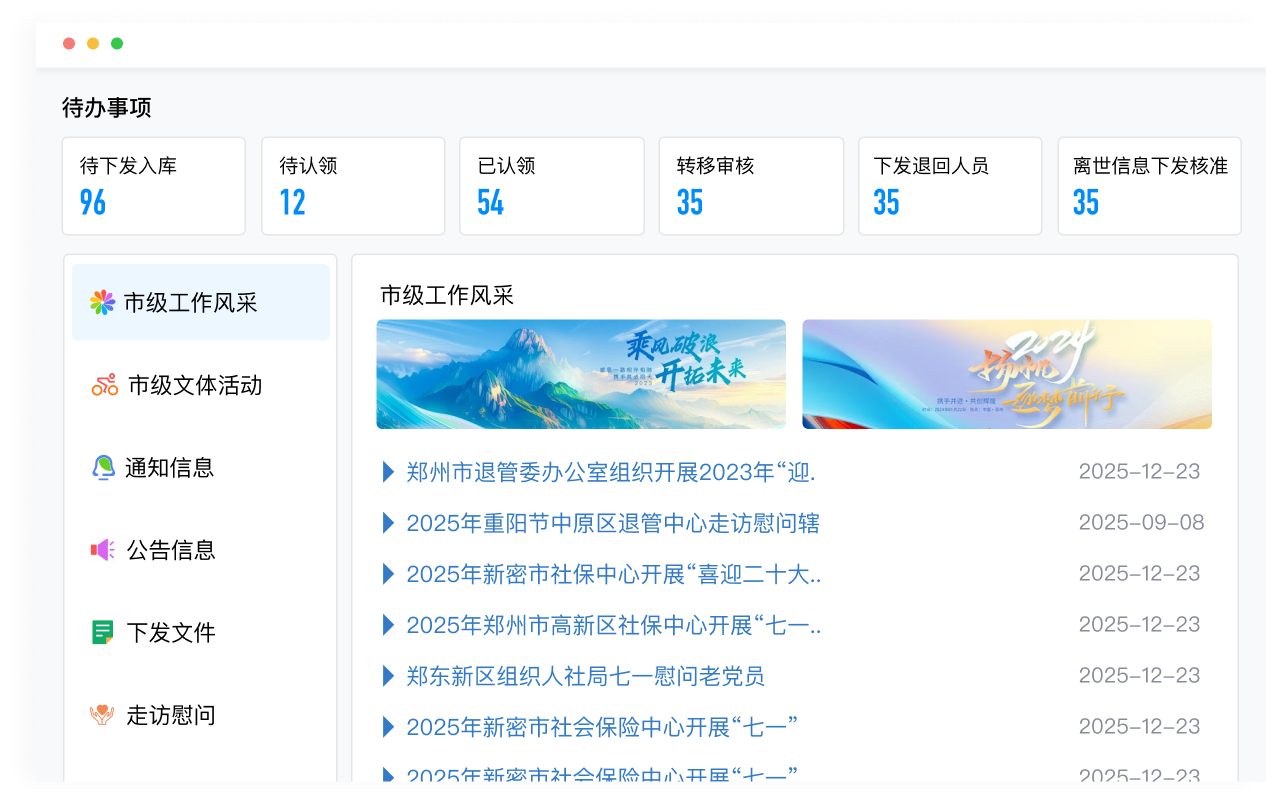Screen dimensions: 1275x804
Task: Open the 转移审核 card
Action: coord(751,186)
